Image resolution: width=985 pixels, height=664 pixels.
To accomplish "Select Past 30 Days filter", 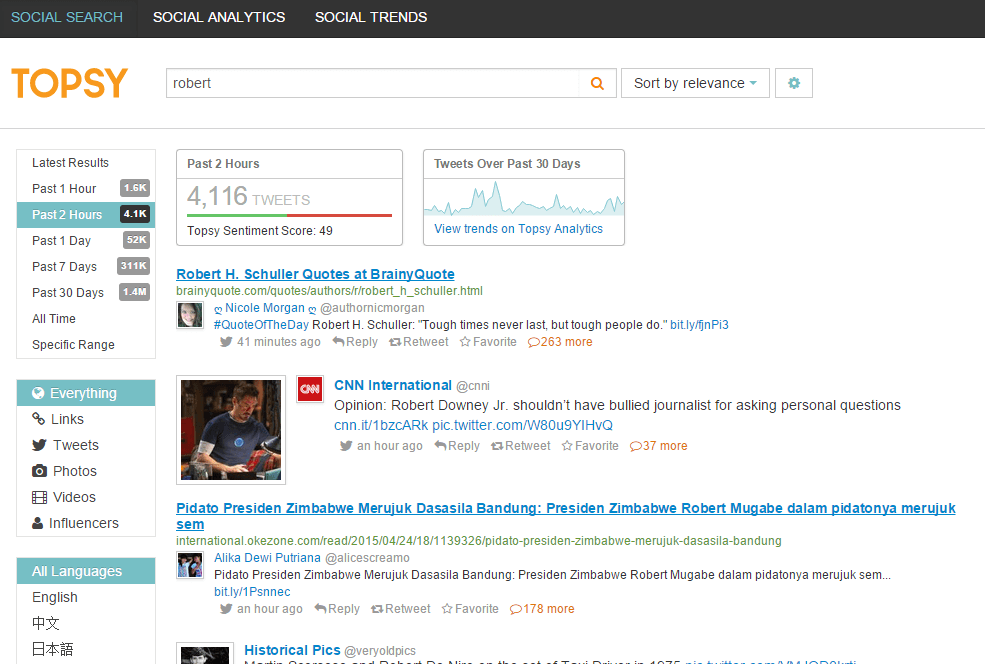I will (x=86, y=293).
